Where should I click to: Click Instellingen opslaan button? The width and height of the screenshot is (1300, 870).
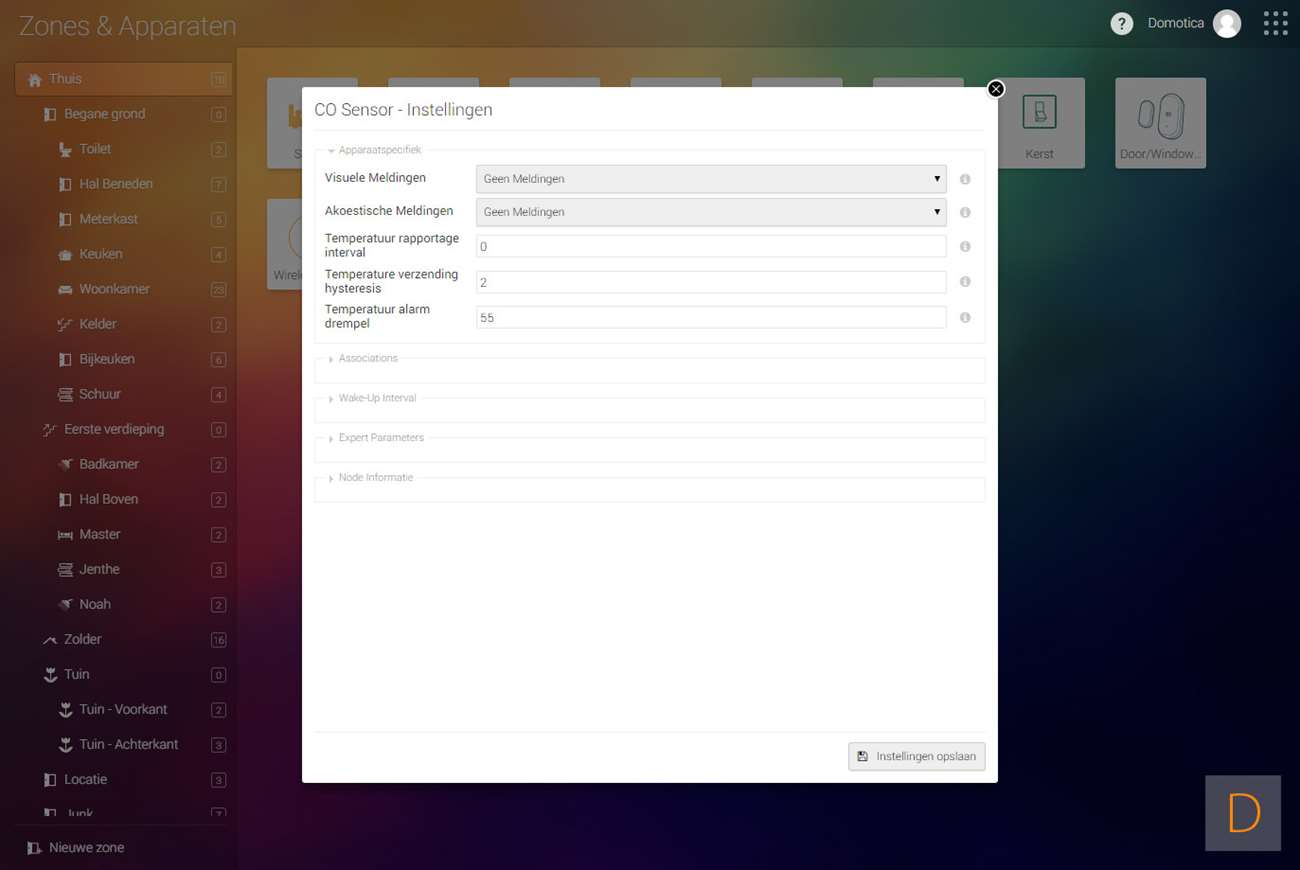point(916,756)
